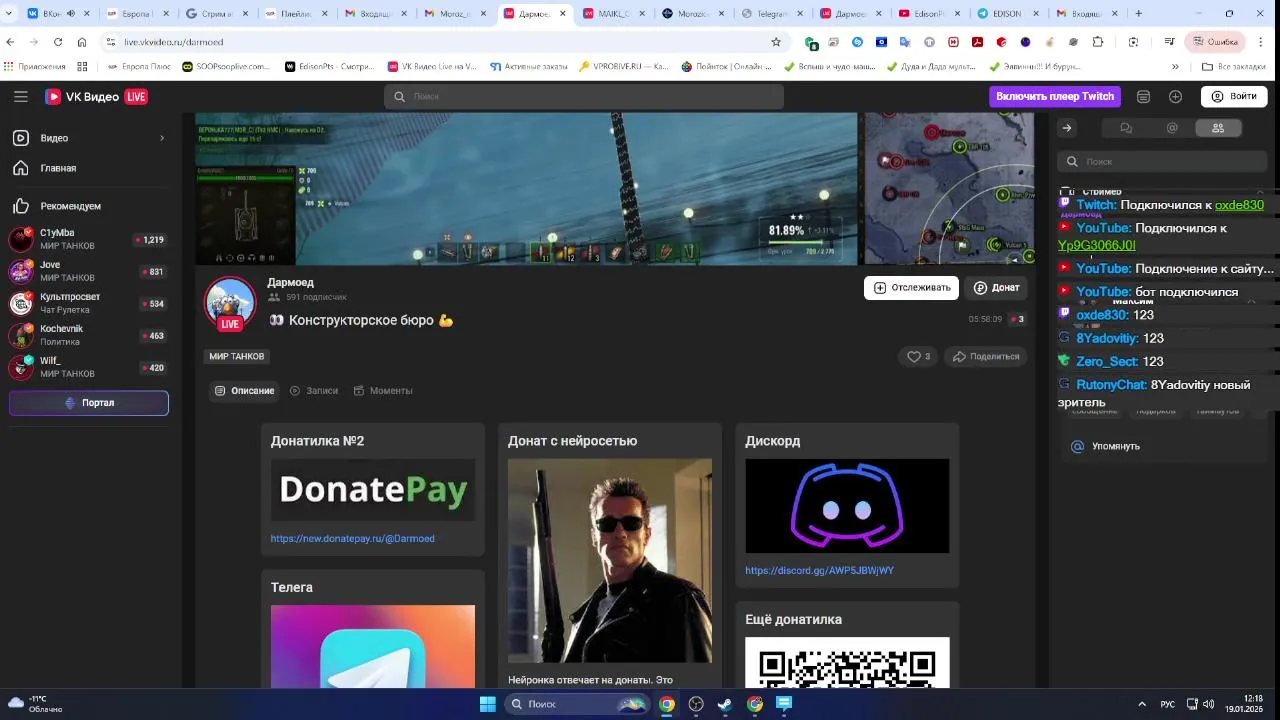Select the Моменты tab

click(383, 391)
